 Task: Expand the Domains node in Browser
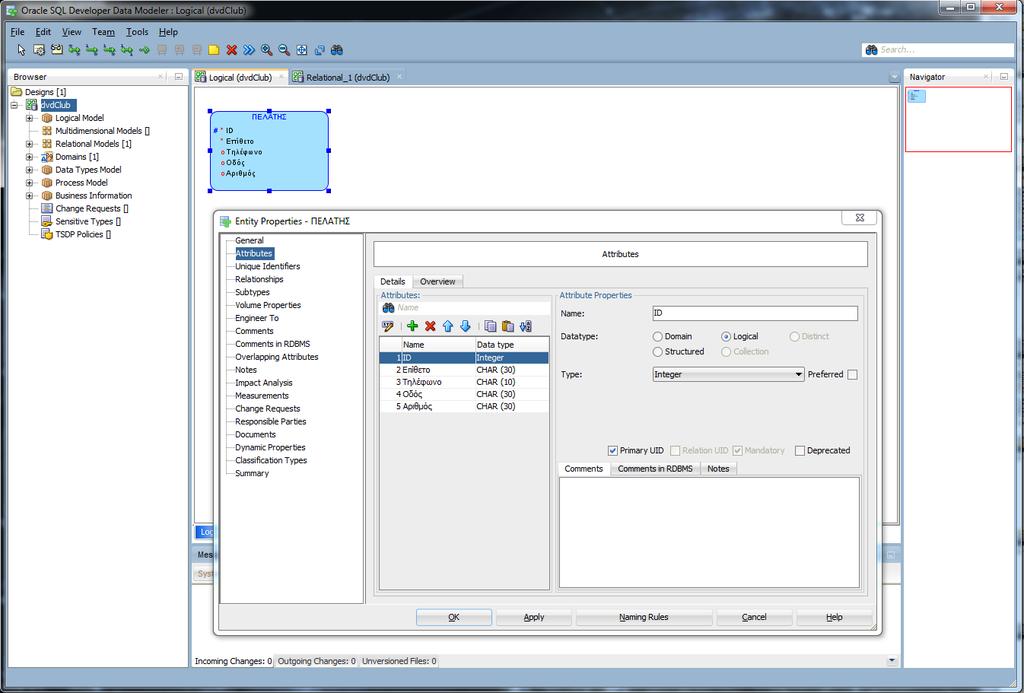point(29,157)
